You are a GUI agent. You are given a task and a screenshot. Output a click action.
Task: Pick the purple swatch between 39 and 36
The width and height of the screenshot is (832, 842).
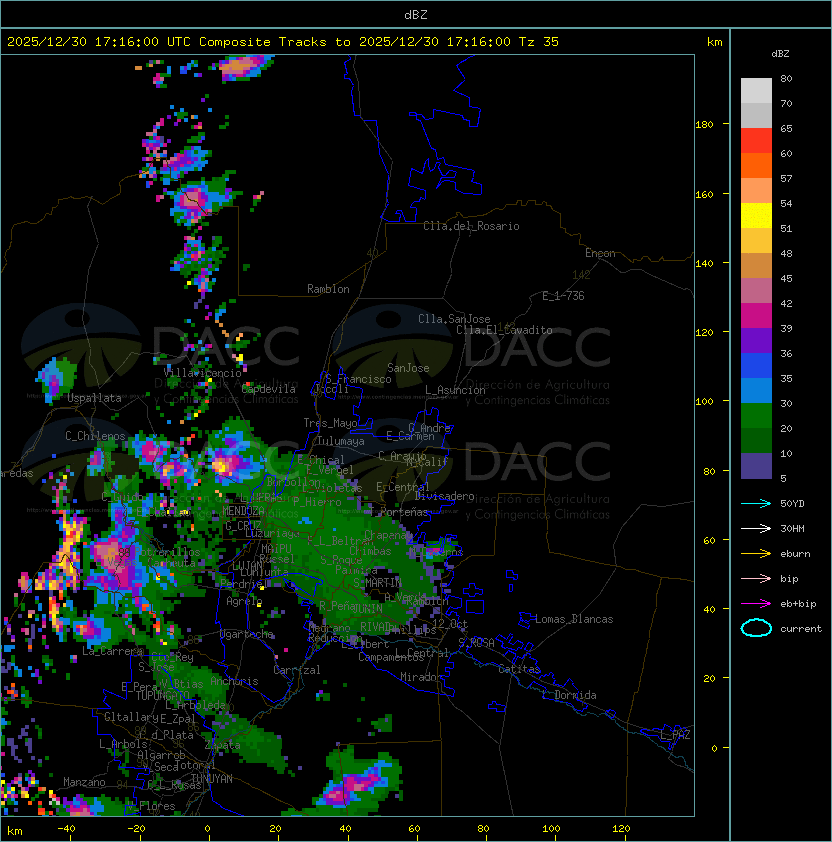tap(756, 340)
